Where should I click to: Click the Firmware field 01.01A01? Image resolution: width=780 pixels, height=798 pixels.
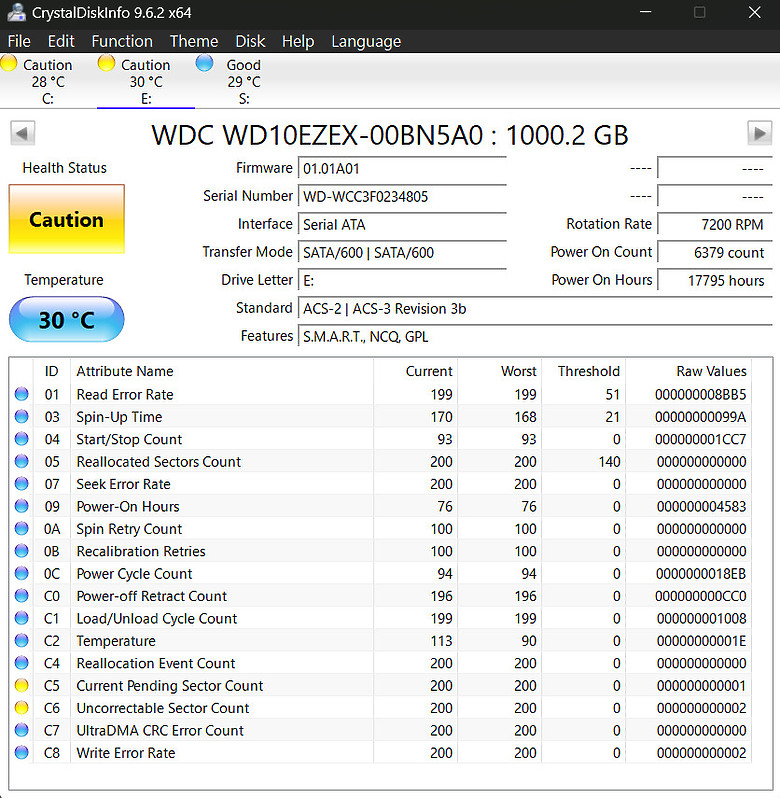tap(402, 168)
